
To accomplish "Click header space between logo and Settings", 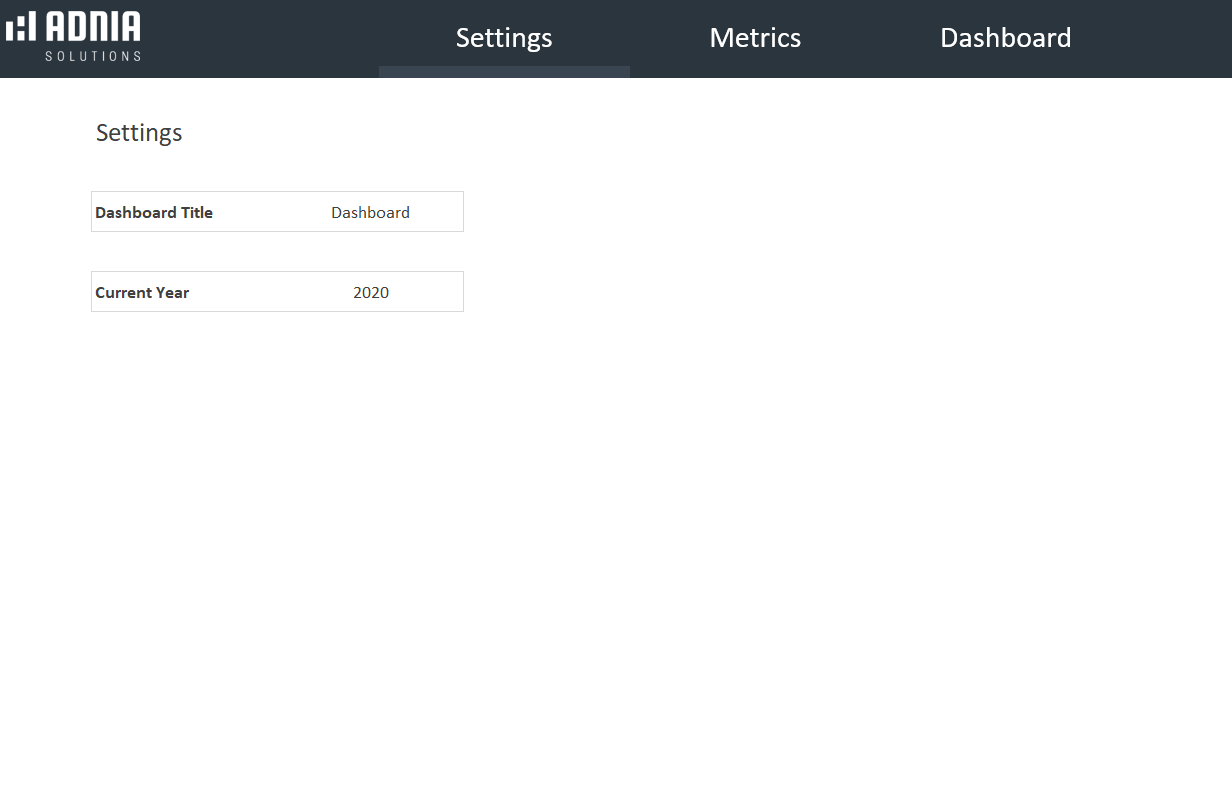I will point(260,38).
